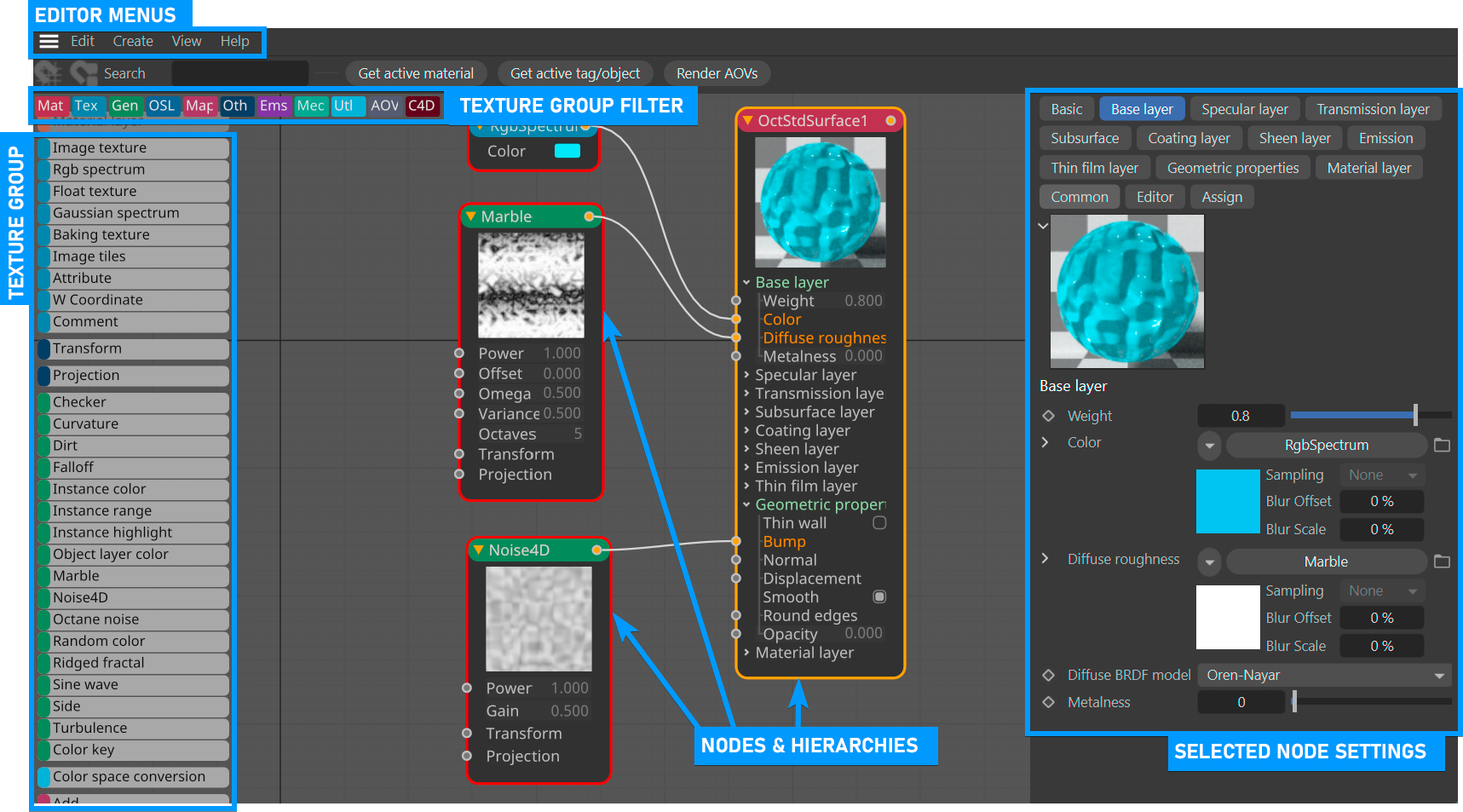Open the View menu
The image size is (1463, 812).
(187, 41)
